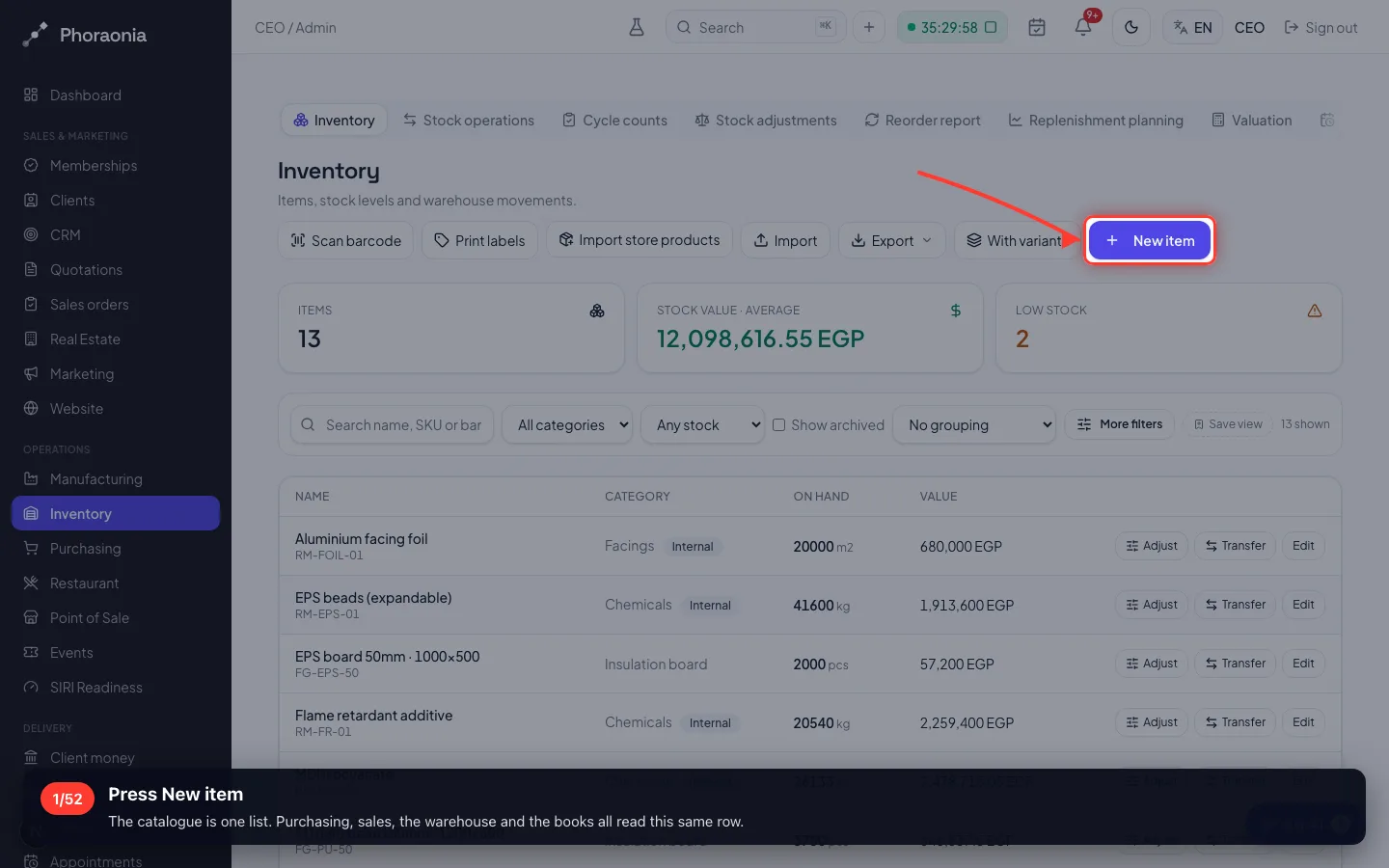
Task: Open Sales orders in sidebar
Action: coord(116,304)
